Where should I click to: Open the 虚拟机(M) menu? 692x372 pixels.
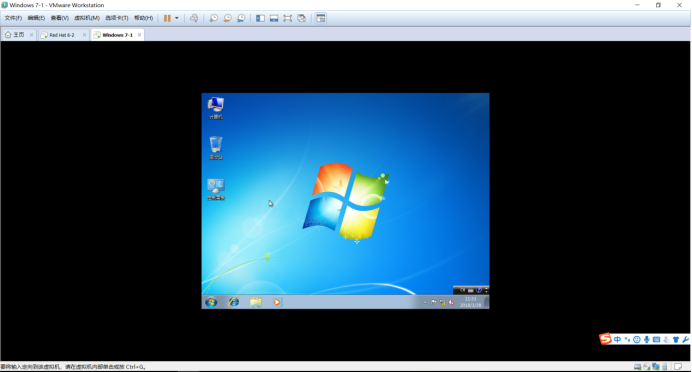click(87, 18)
